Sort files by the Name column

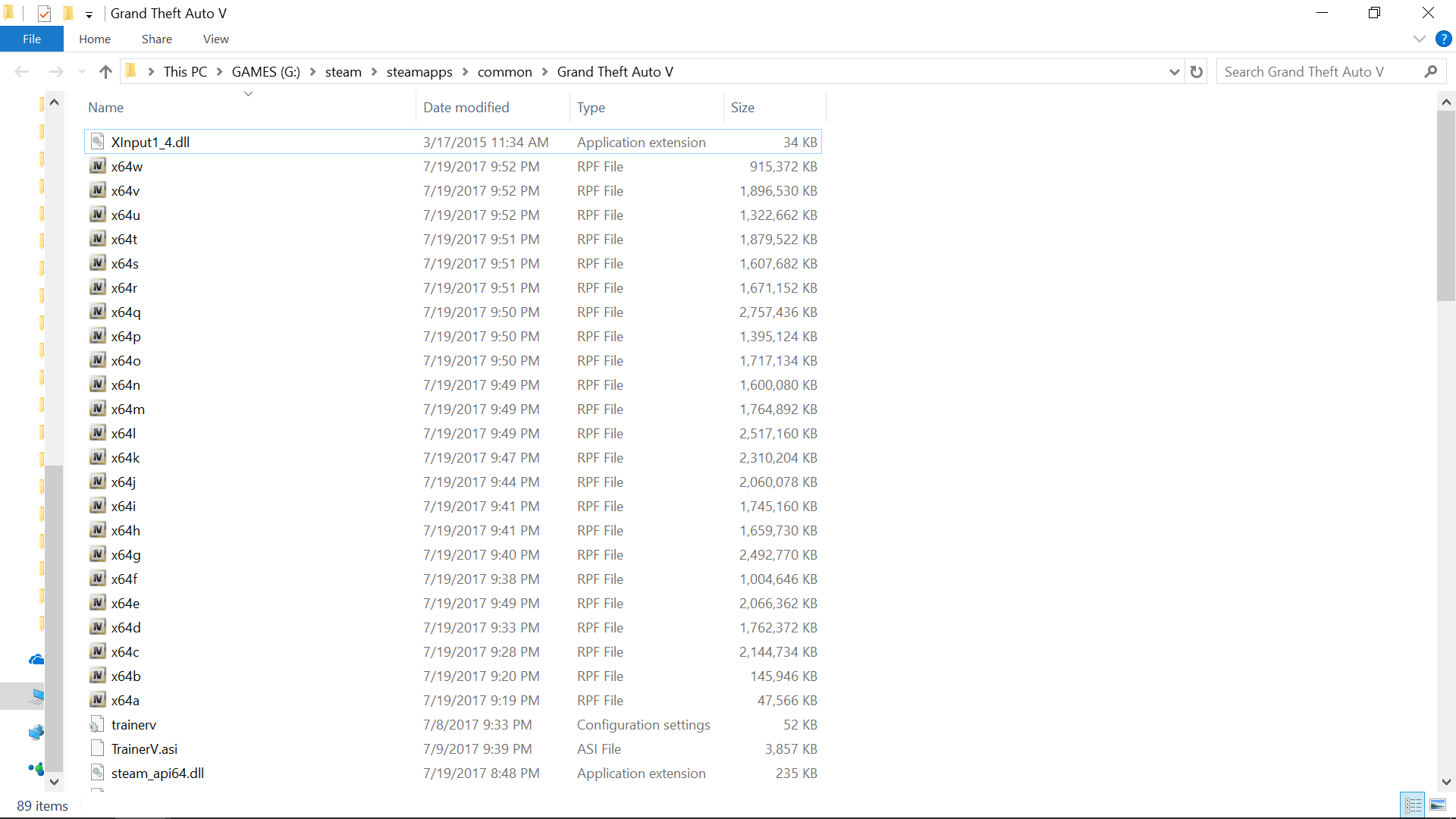pyautogui.click(x=106, y=108)
